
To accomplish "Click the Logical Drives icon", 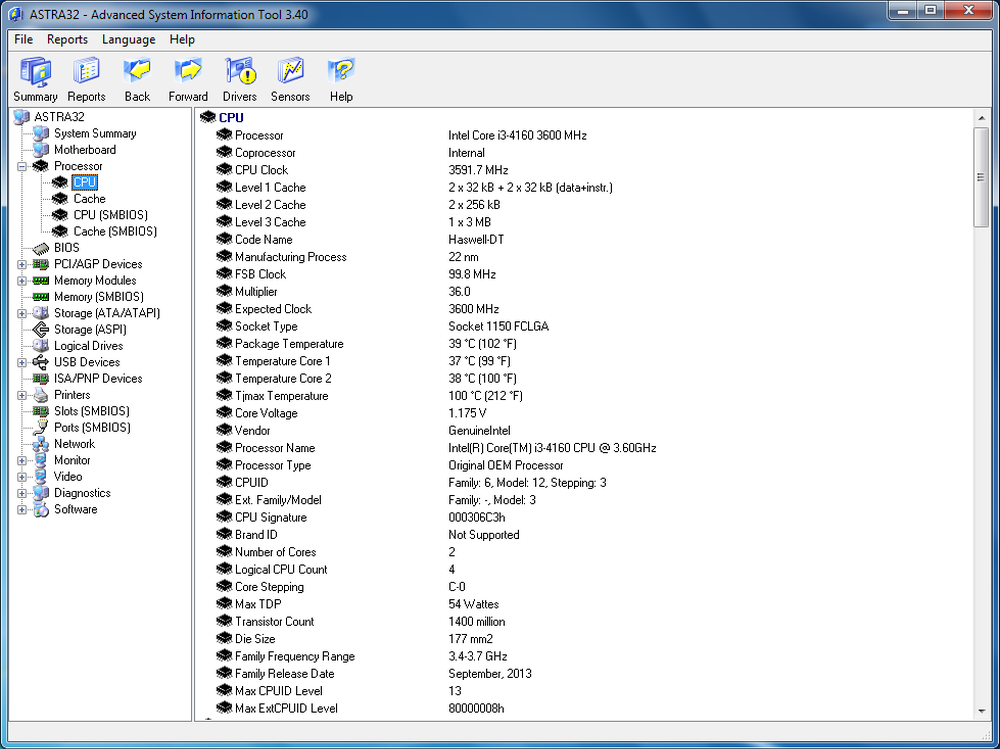I will point(41,346).
